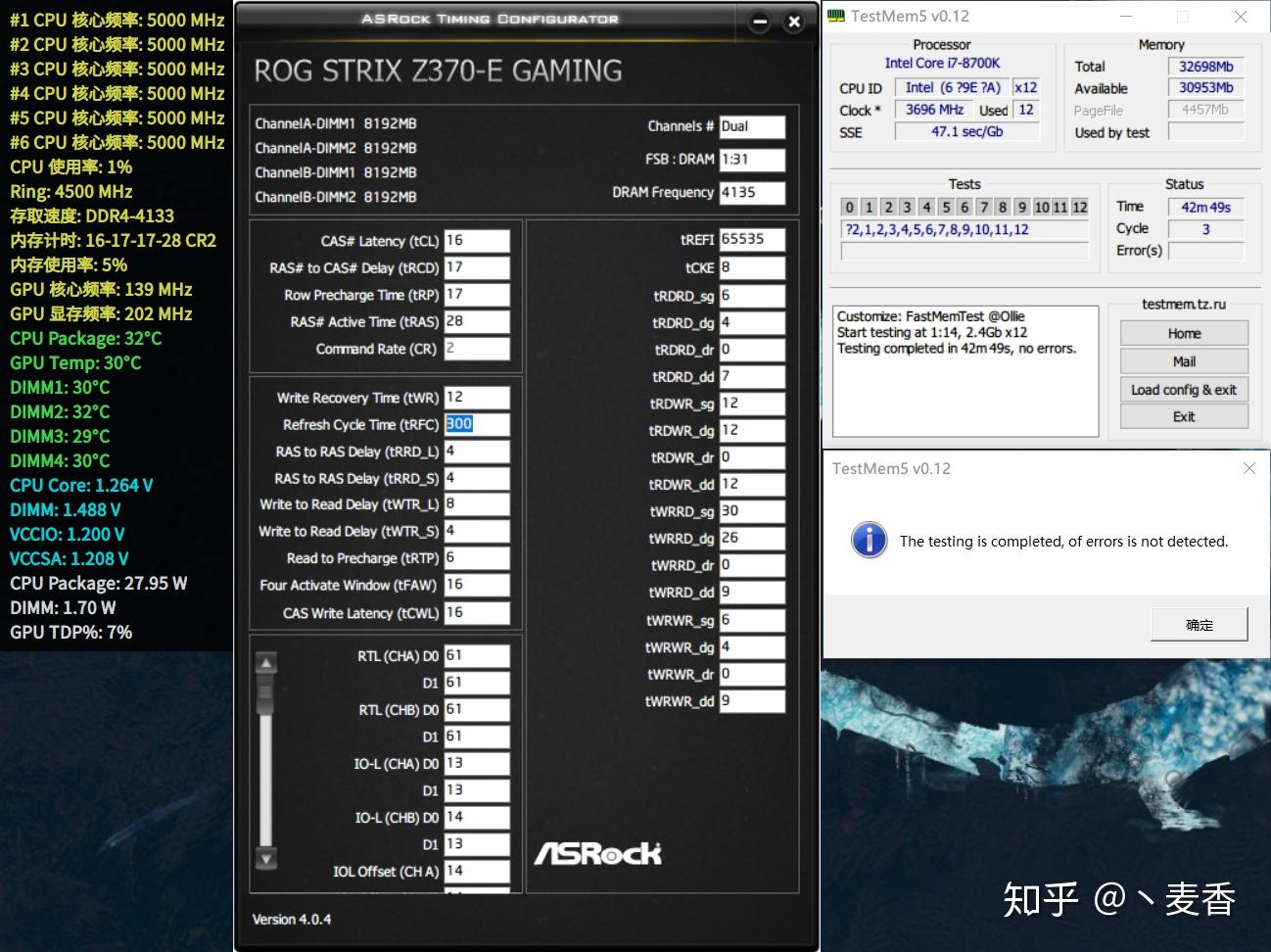1271x952 pixels.
Task: Click the tRDRD_sg field
Action: pos(752,296)
